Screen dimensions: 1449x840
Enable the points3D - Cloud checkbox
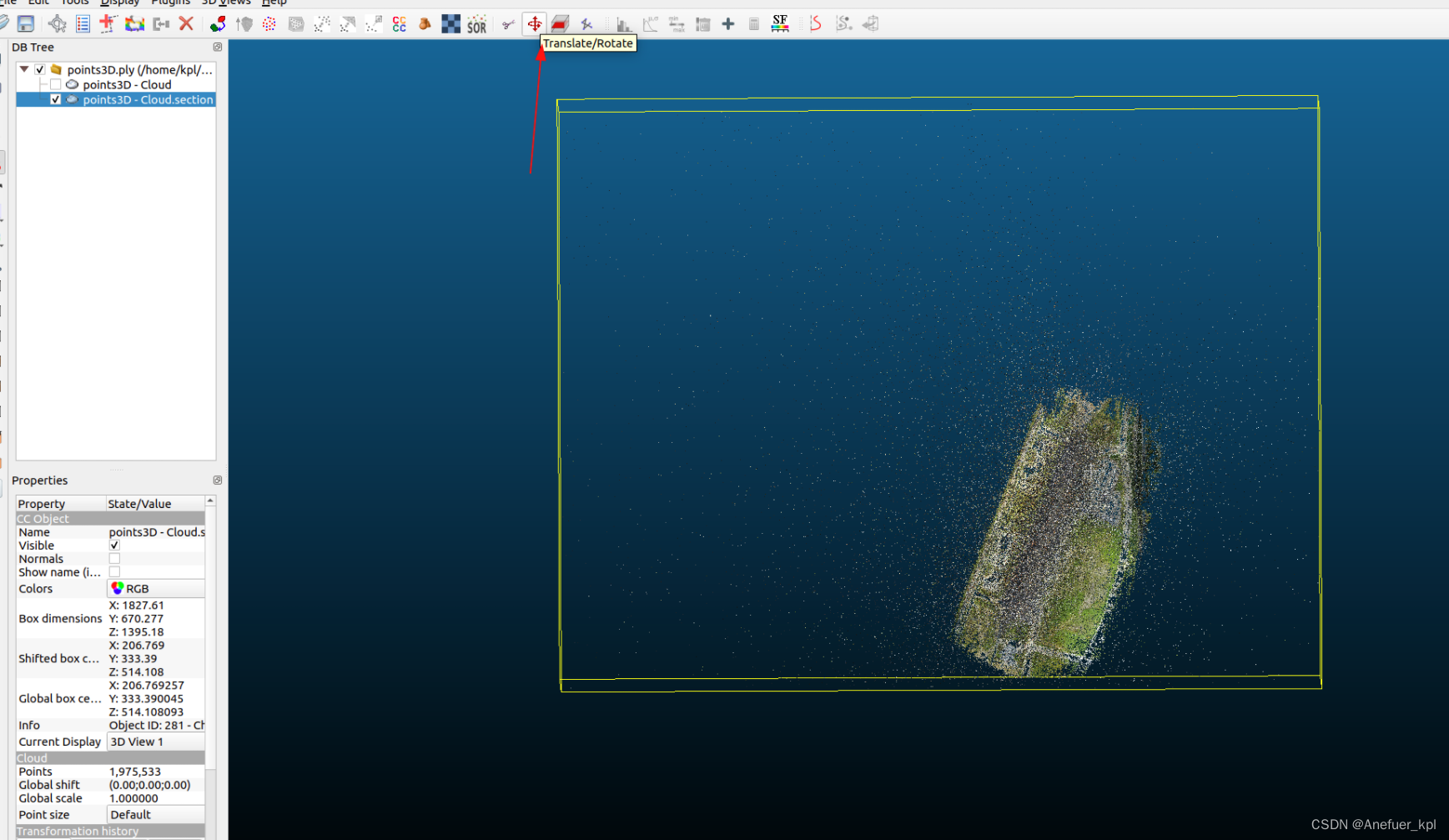tap(55, 85)
